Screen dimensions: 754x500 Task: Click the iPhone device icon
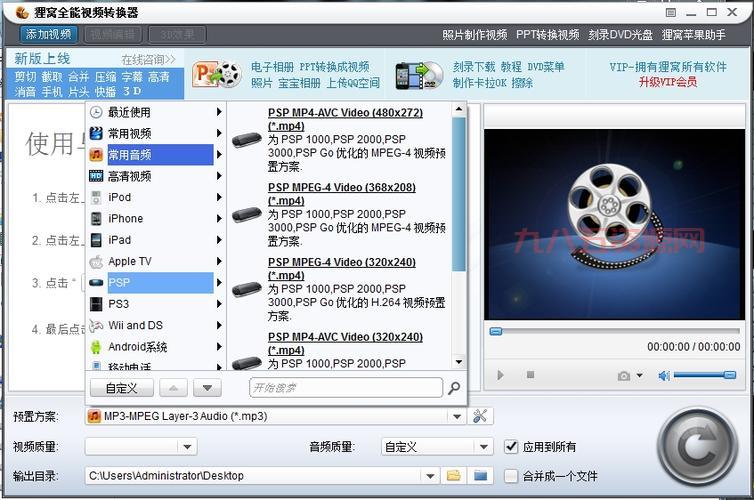click(97, 218)
